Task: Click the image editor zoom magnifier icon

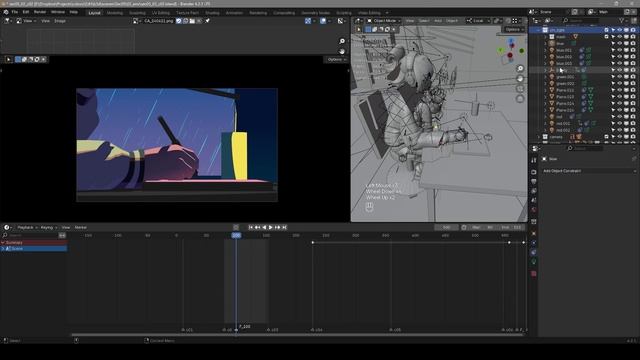Action: [342, 41]
